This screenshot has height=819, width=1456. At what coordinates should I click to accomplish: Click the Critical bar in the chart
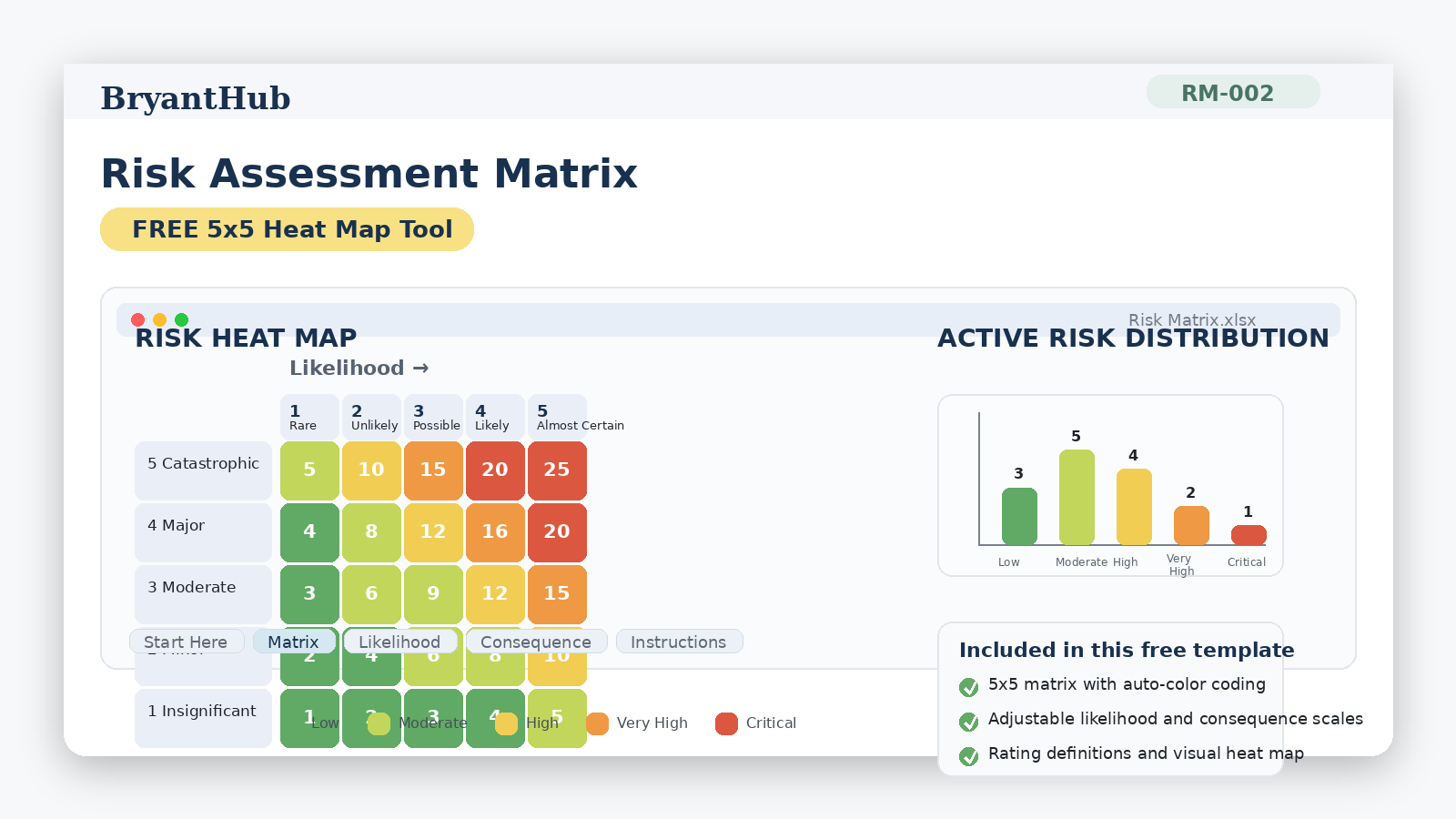[x=1249, y=535]
